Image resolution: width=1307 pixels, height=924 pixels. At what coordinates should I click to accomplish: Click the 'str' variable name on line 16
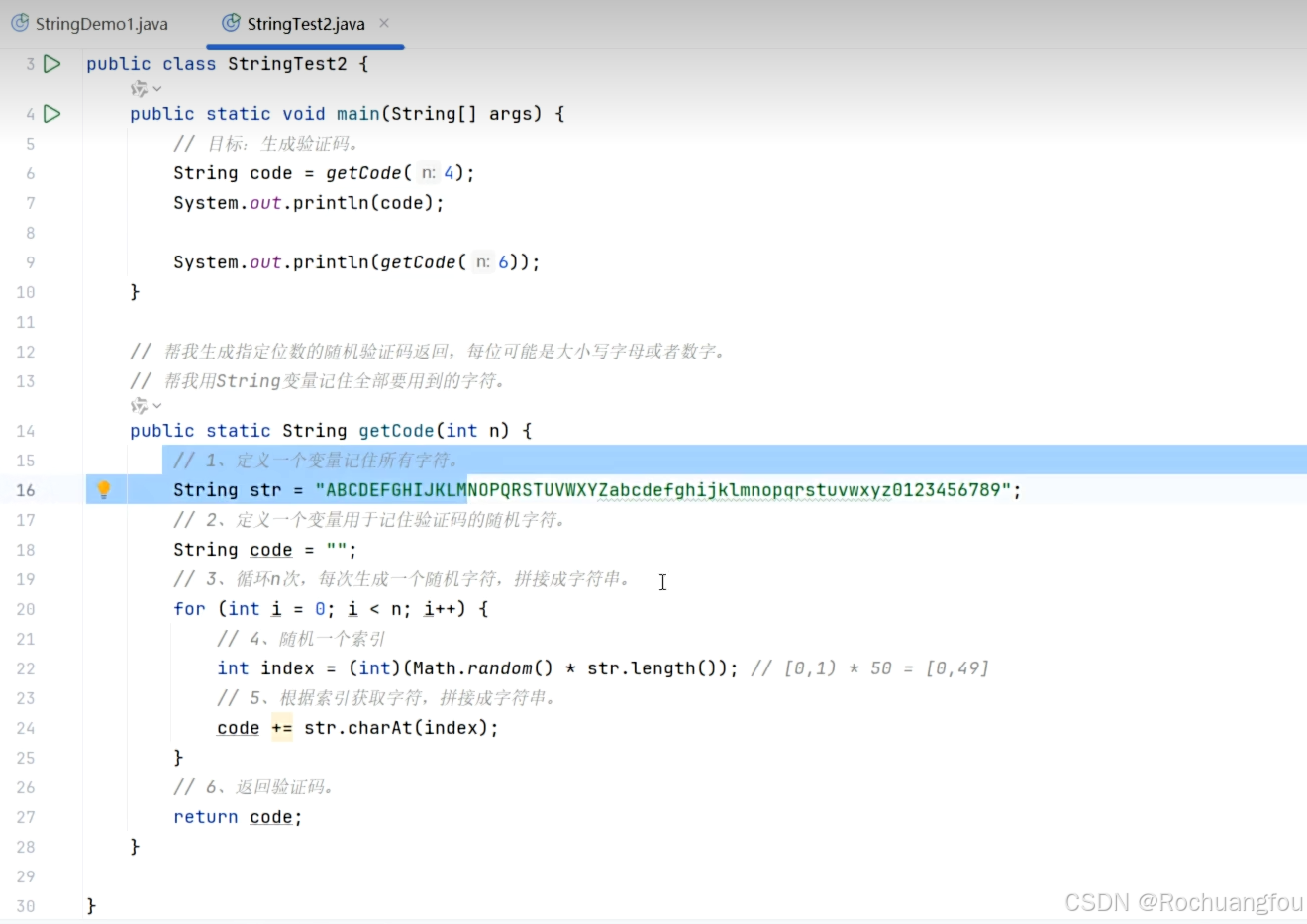tap(265, 490)
